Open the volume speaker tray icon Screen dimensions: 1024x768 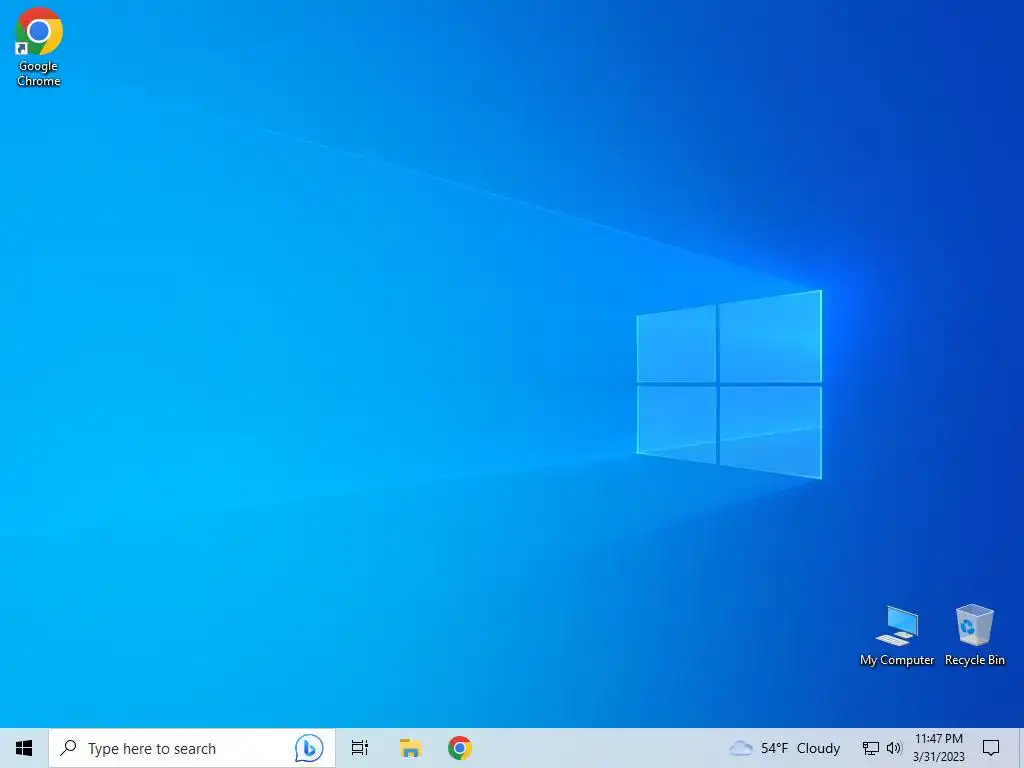pos(894,748)
